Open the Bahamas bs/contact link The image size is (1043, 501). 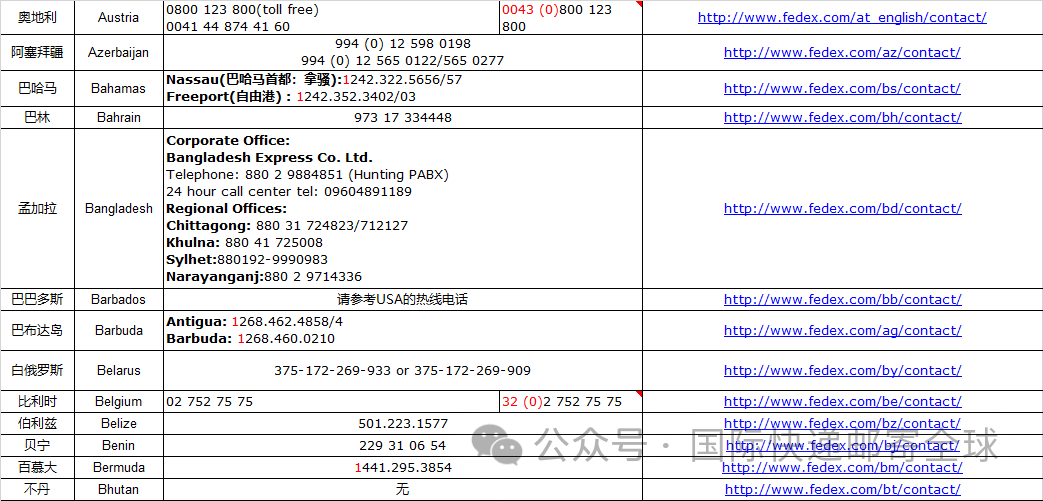tap(842, 88)
